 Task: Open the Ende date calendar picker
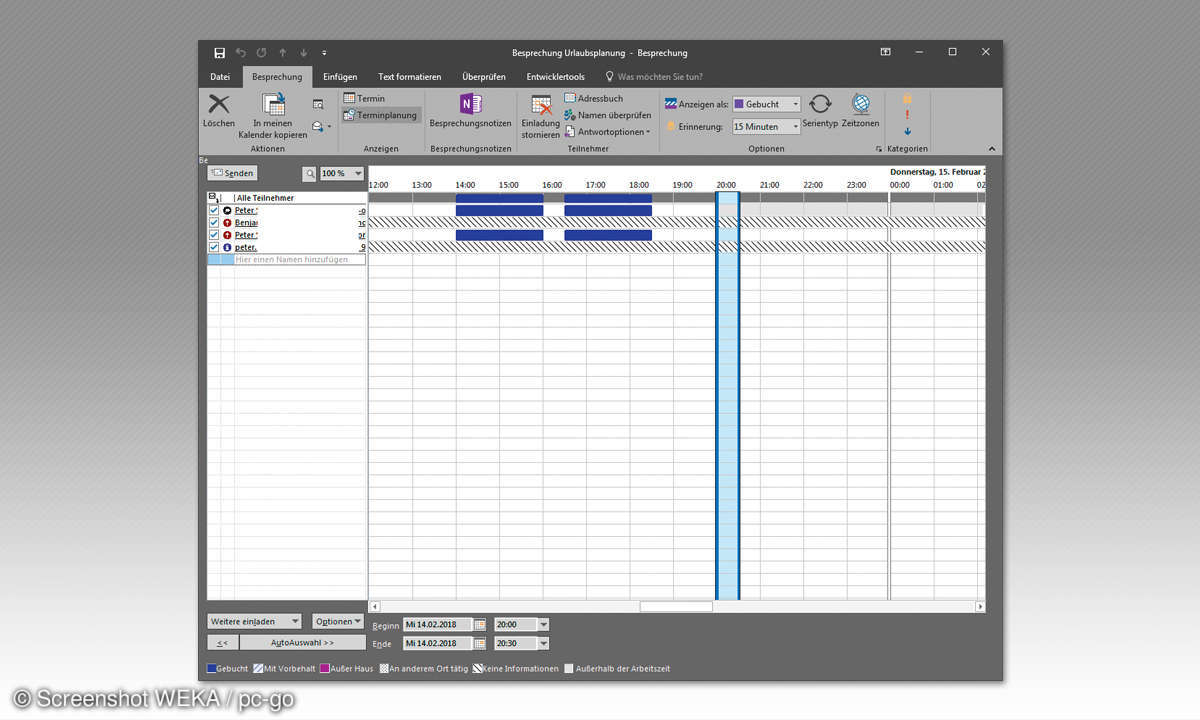click(480, 643)
